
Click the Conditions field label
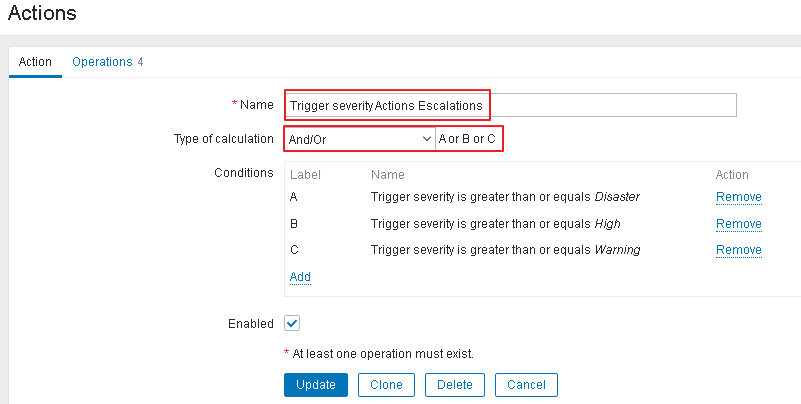243,173
